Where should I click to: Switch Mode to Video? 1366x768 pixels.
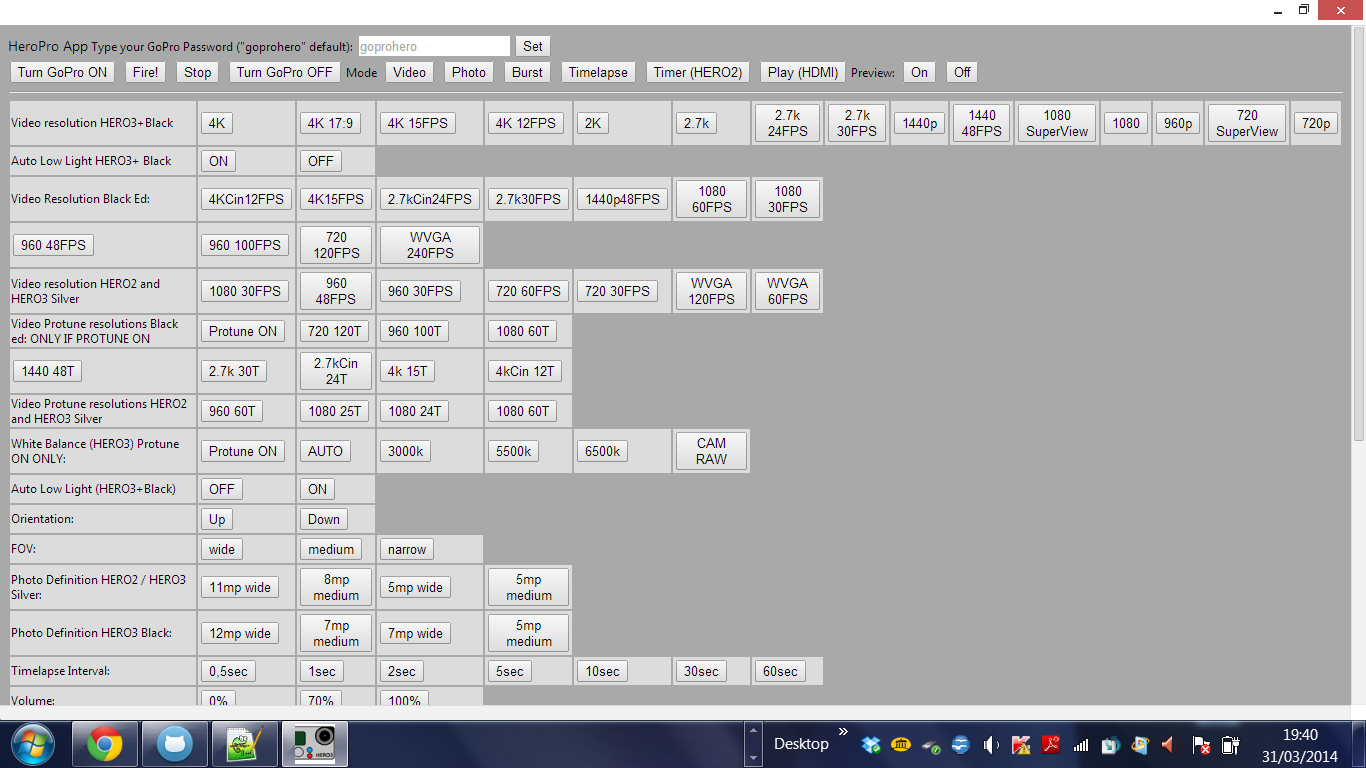pyautogui.click(x=410, y=72)
